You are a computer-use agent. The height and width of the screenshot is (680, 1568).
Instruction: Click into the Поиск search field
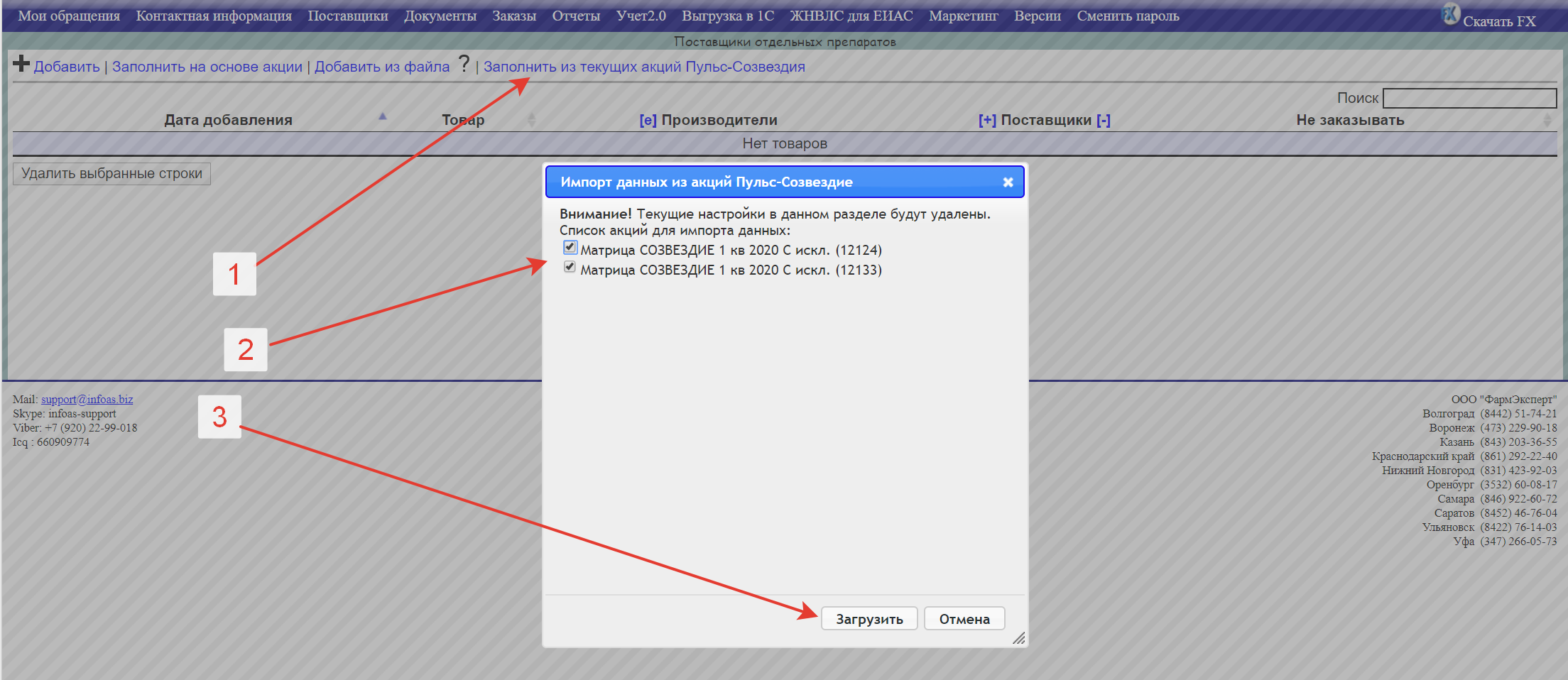coord(1469,98)
